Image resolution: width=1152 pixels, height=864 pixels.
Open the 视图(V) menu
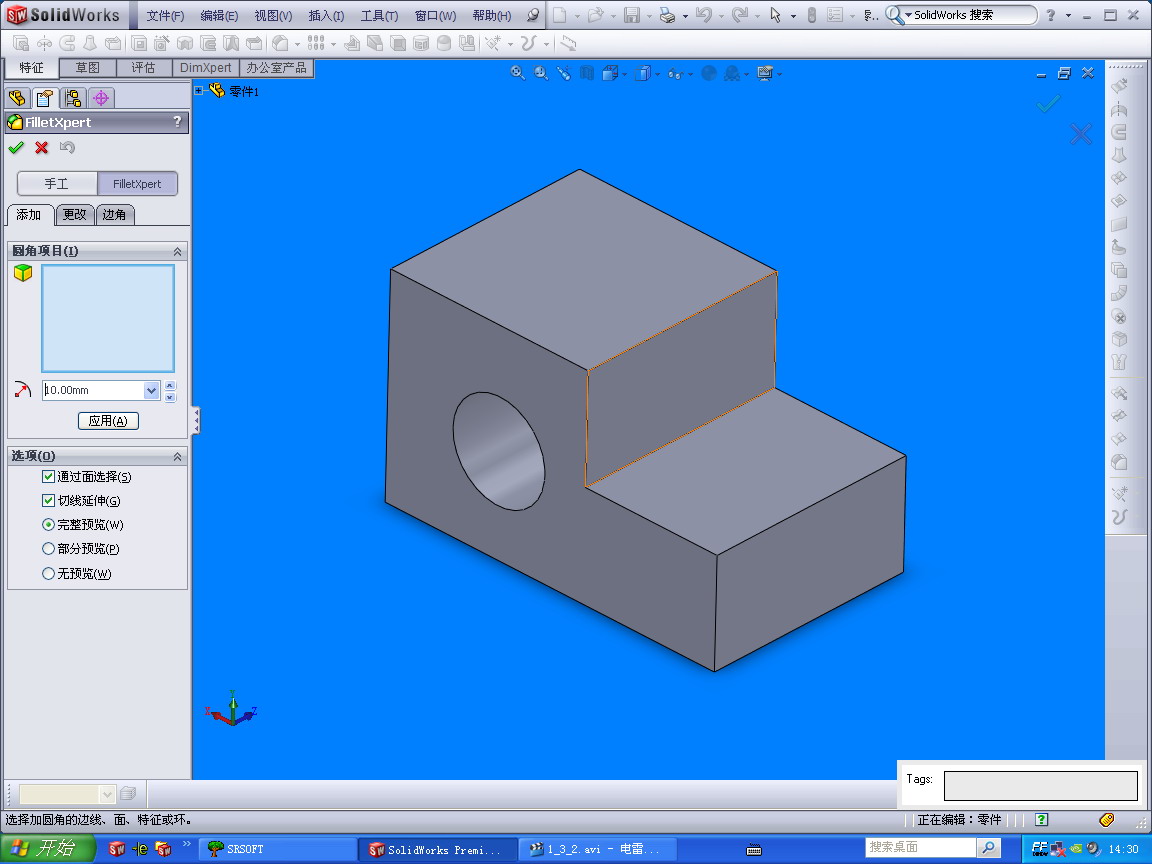point(273,15)
